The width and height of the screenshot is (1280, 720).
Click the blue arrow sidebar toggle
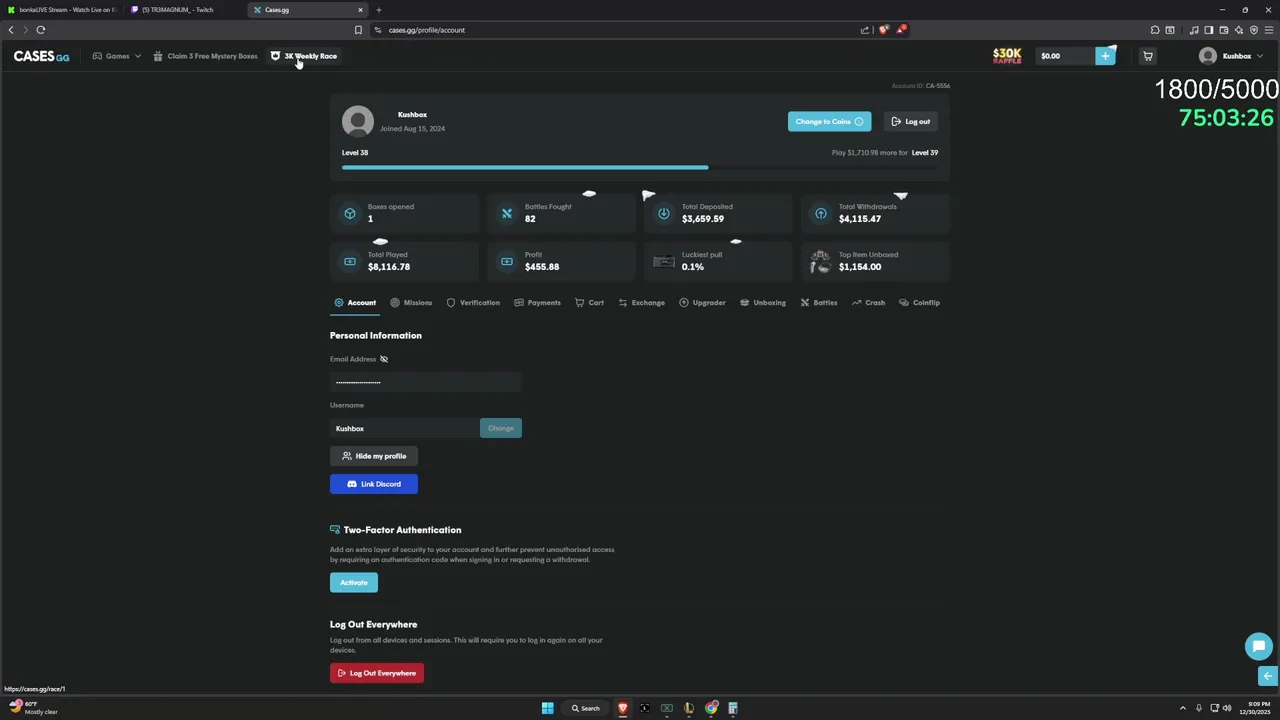(x=1268, y=676)
